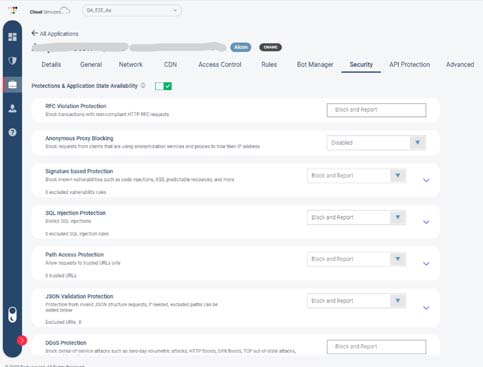The width and height of the screenshot is (483, 367).
Task: Switch to the Access Control tab
Action: [220, 64]
